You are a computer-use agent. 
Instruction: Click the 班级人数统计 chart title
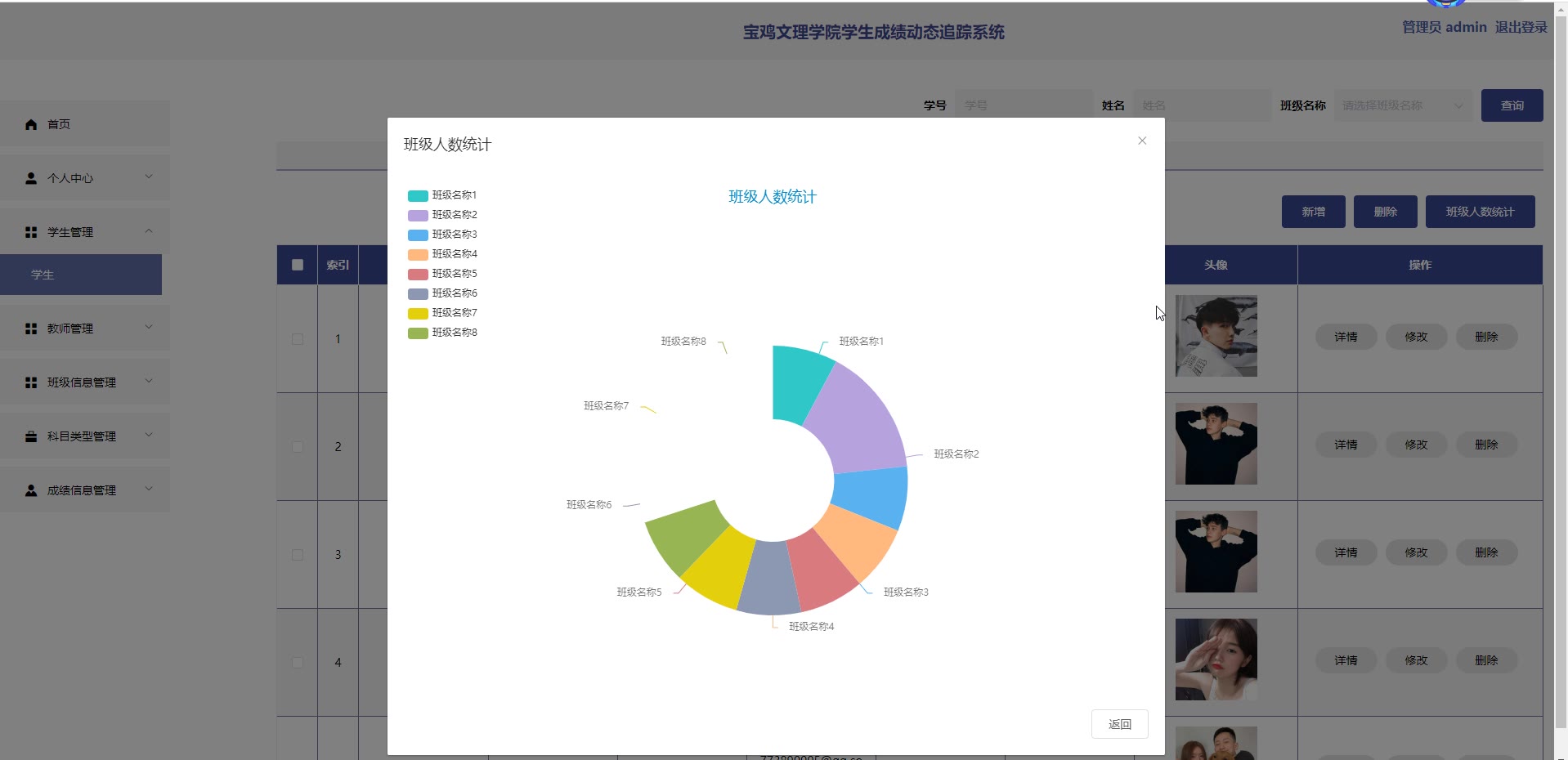coord(772,197)
